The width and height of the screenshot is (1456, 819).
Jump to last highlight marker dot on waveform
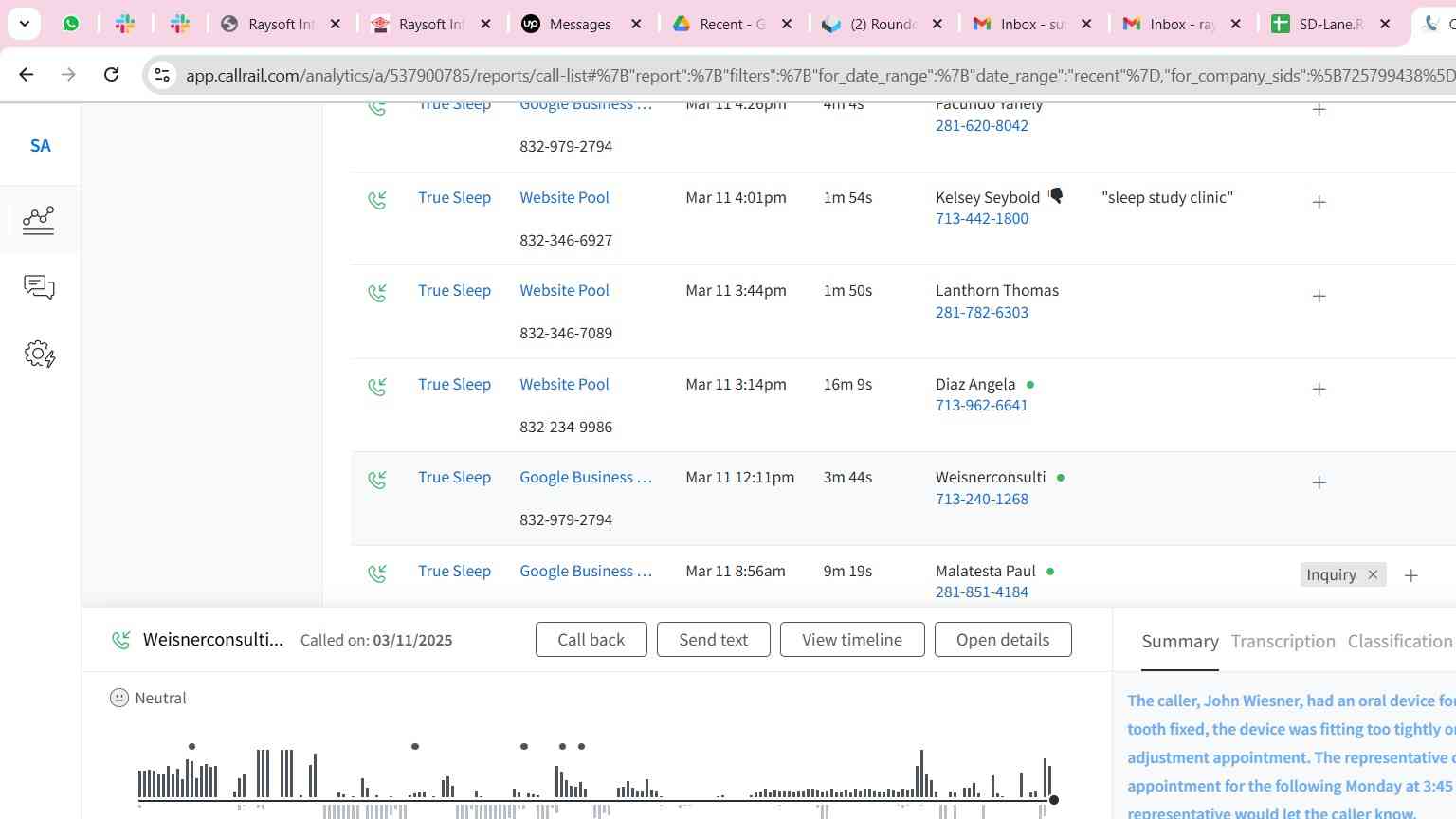tap(581, 747)
